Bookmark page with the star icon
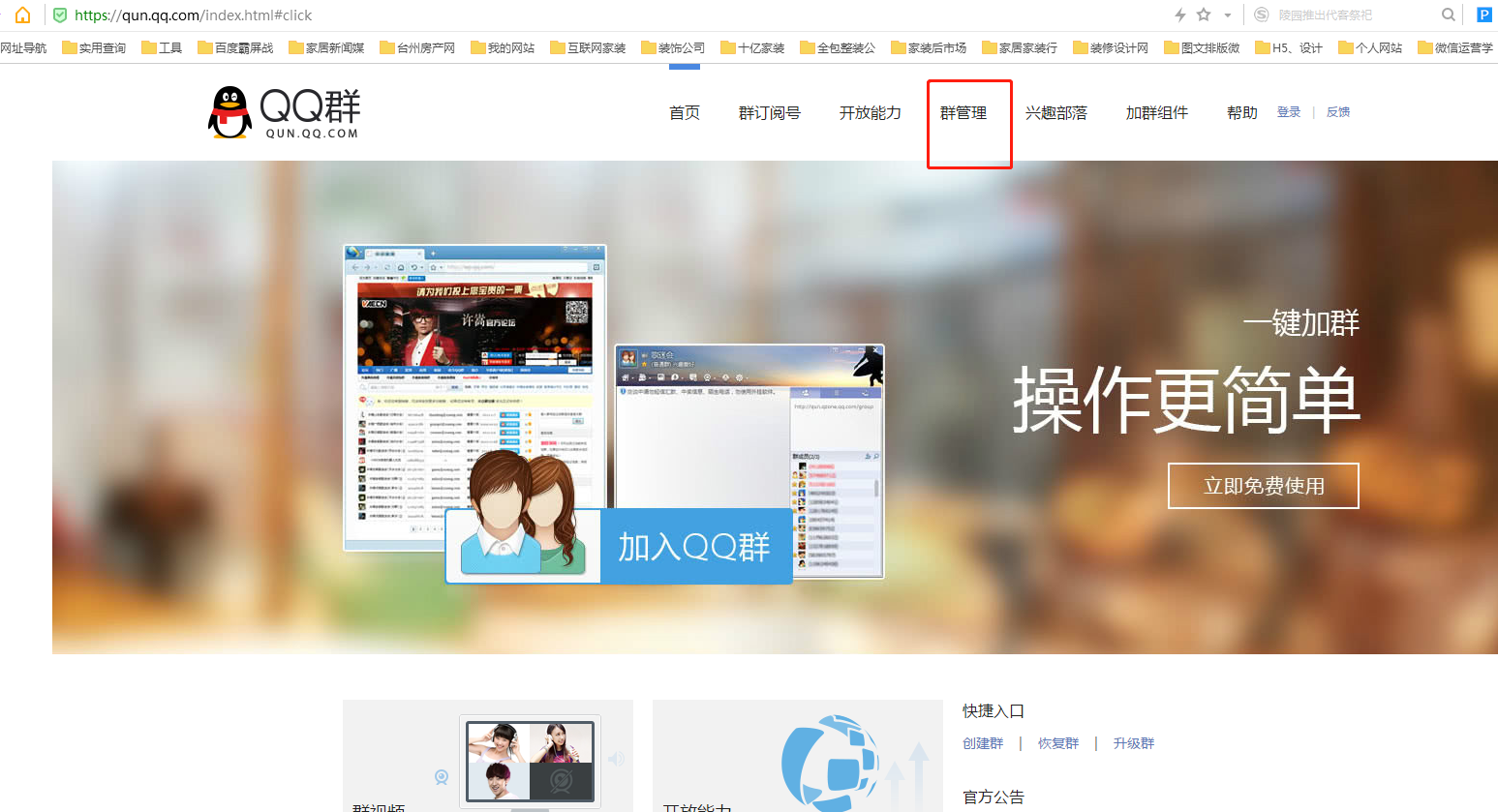The width and height of the screenshot is (1498, 812). tap(1204, 15)
